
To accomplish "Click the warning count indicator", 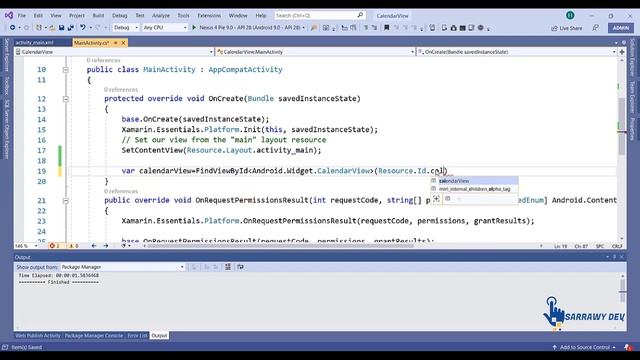I will [x=73, y=246].
